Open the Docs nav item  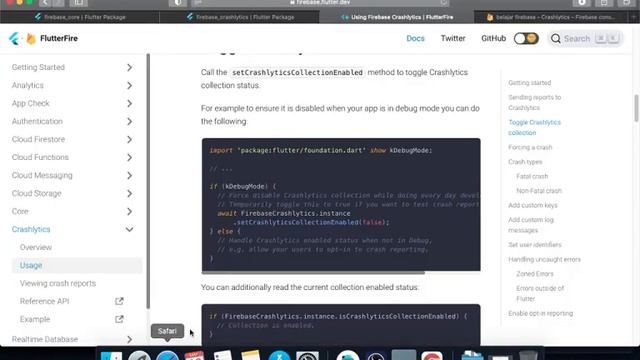coord(416,38)
